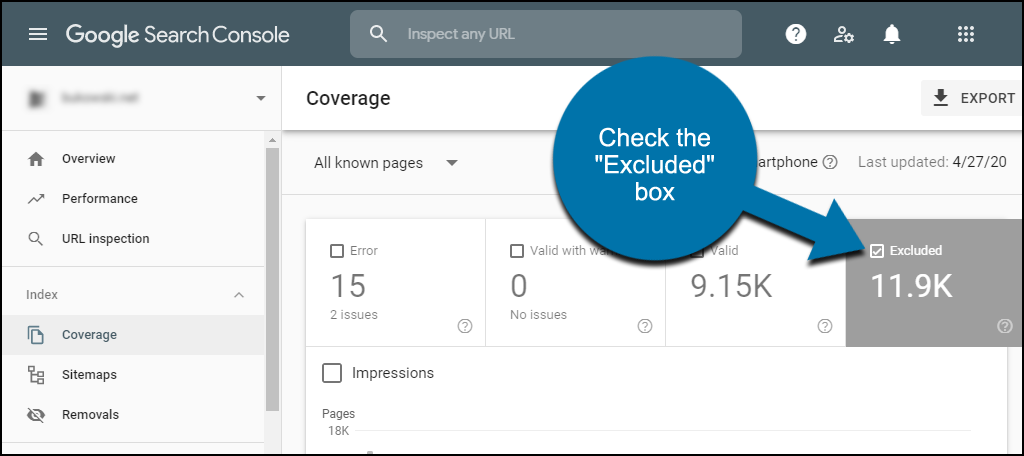Image resolution: width=1024 pixels, height=456 pixels.
Task: Click the help icon next to Smartphone
Action: click(x=829, y=163)
